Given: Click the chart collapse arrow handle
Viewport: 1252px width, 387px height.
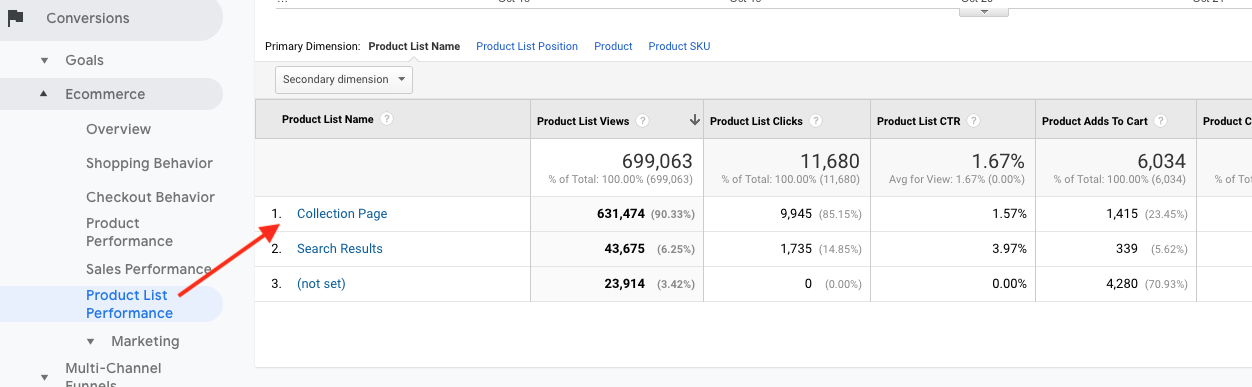Looking at the screenshot, I should pyautogui.click(x=983, y=11).
